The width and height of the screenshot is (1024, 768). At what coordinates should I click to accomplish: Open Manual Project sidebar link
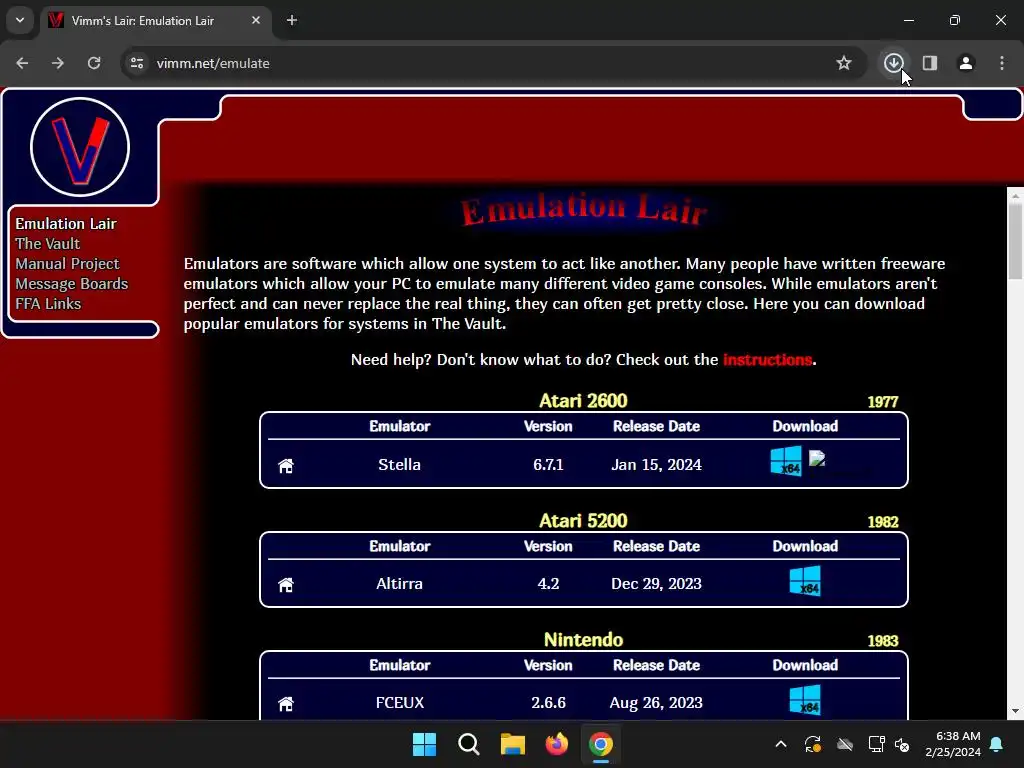click(67, 264)
